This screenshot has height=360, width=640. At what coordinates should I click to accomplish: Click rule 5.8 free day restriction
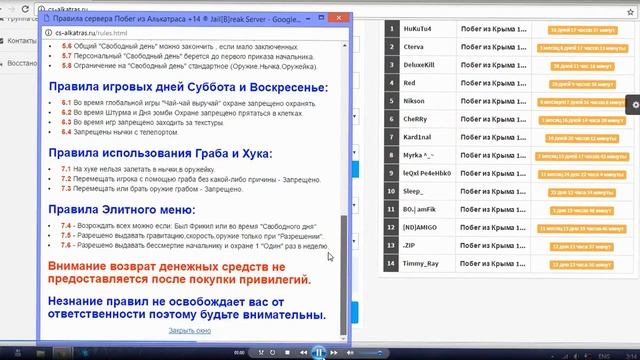[x=189, y=66]
